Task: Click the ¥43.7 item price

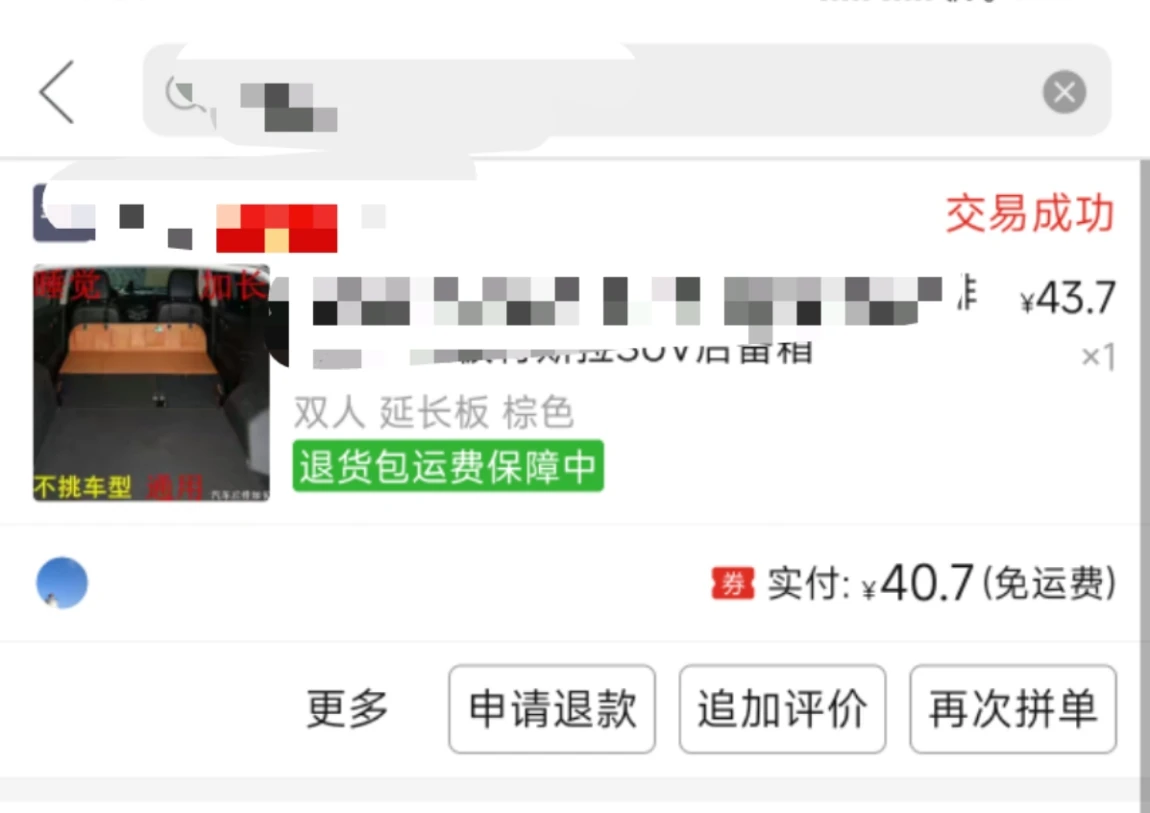Action: click(1068, 298)
